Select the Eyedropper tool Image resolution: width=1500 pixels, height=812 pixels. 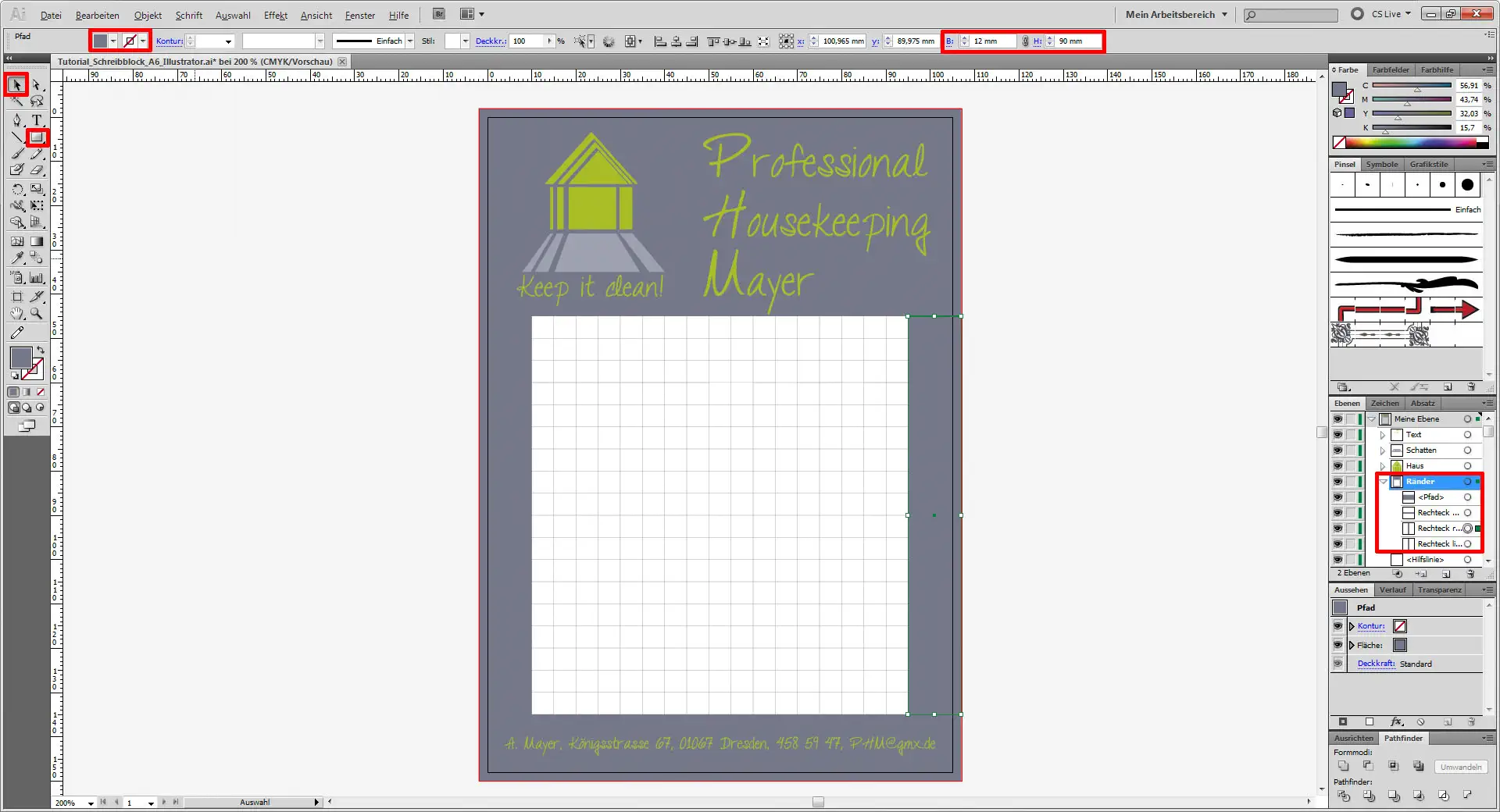[x=17, y=258]
